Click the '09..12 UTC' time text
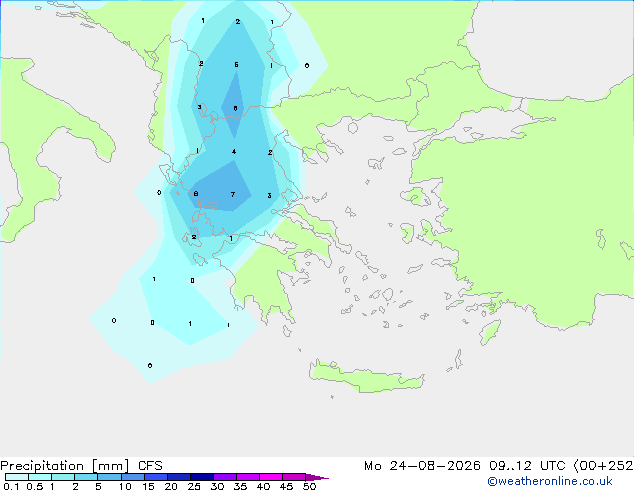634x490 pixels. 527,466
